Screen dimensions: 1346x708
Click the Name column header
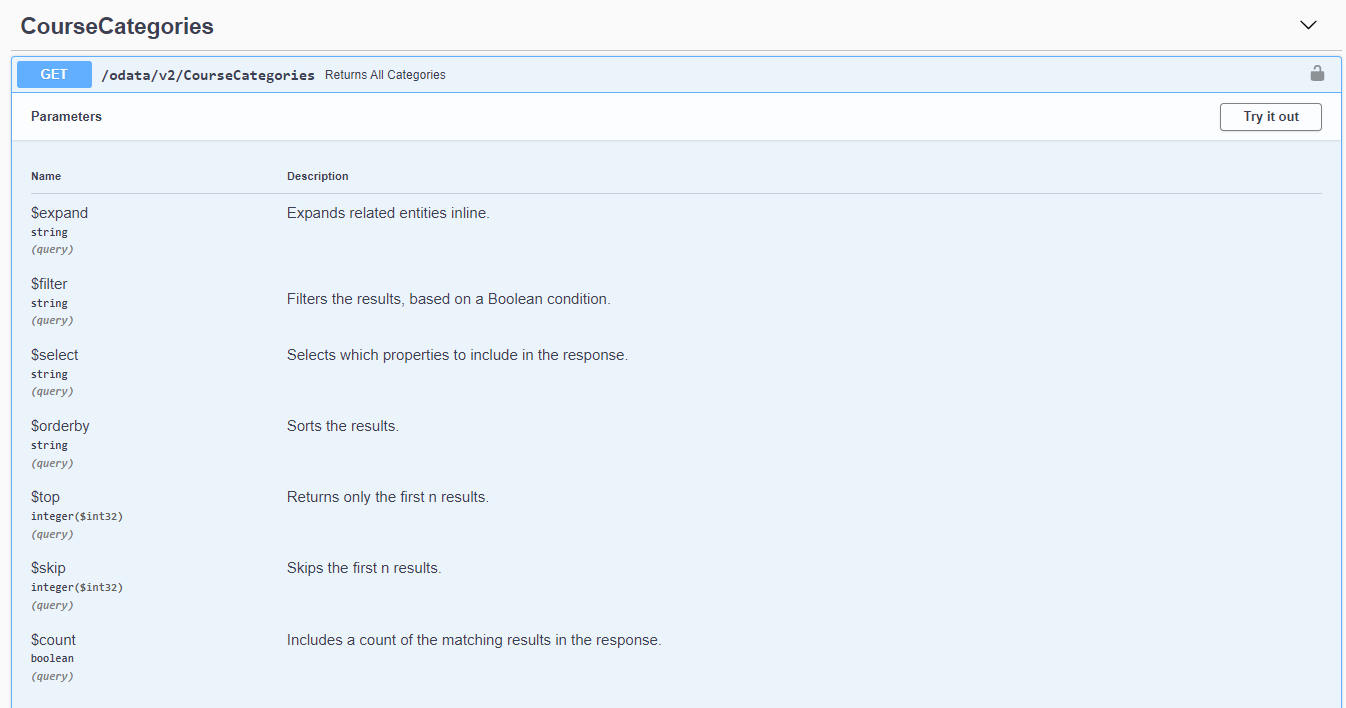click(46, 176)
